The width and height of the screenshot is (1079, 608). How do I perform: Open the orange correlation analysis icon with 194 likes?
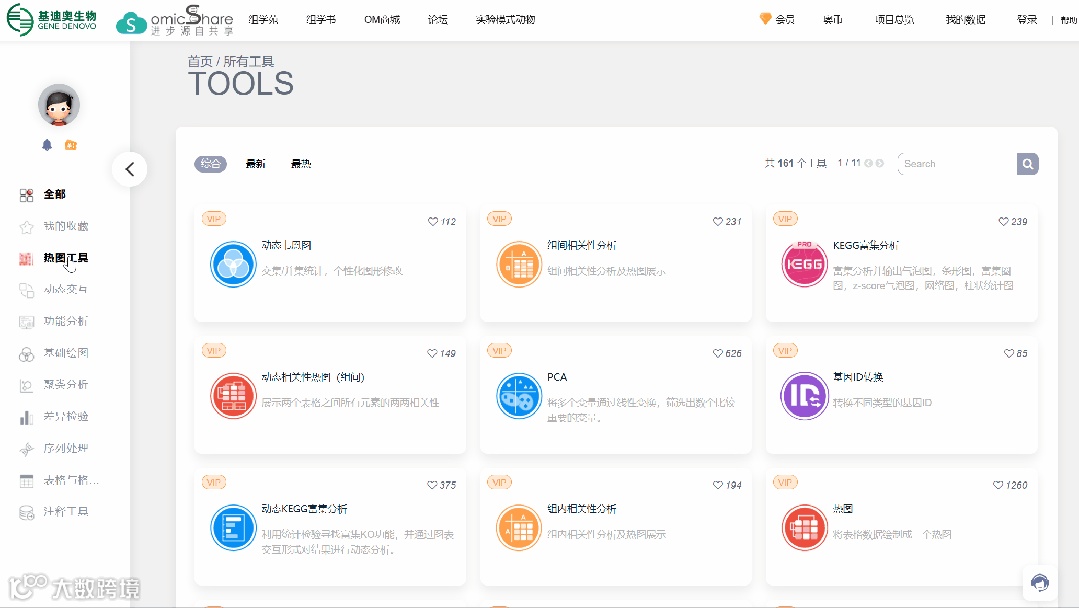click(x=519, y=528)
